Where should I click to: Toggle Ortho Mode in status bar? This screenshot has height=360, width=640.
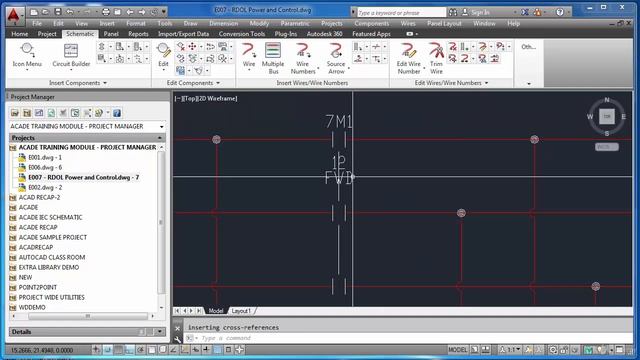[129, 349]
